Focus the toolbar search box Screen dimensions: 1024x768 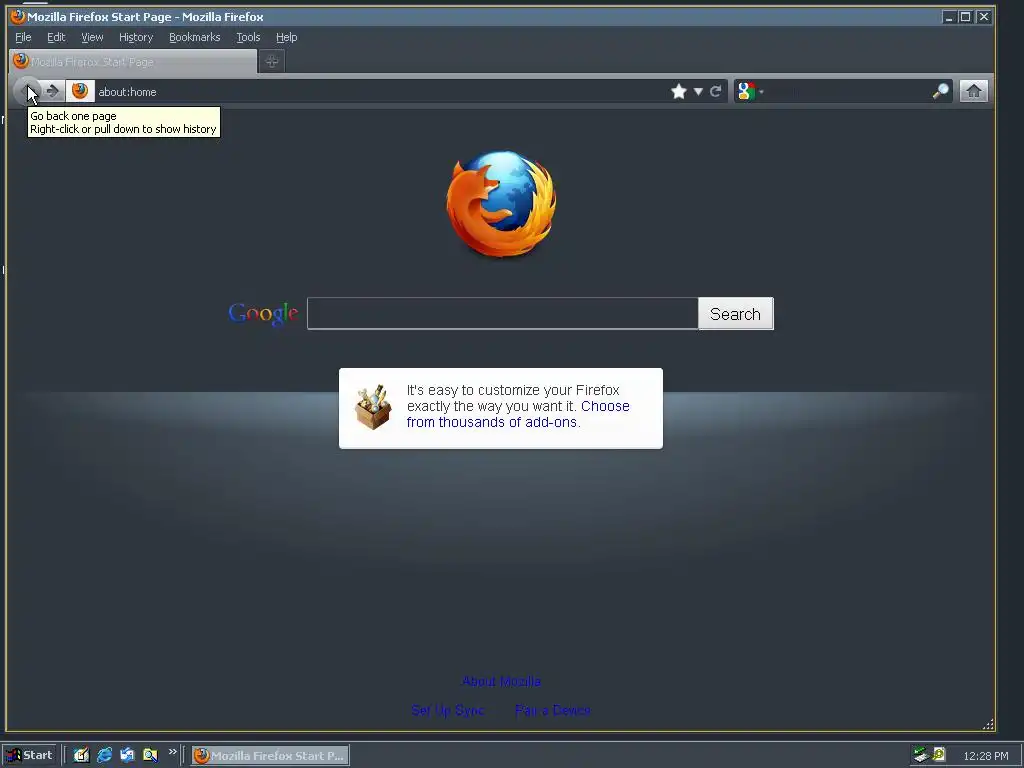pos(848,91)
